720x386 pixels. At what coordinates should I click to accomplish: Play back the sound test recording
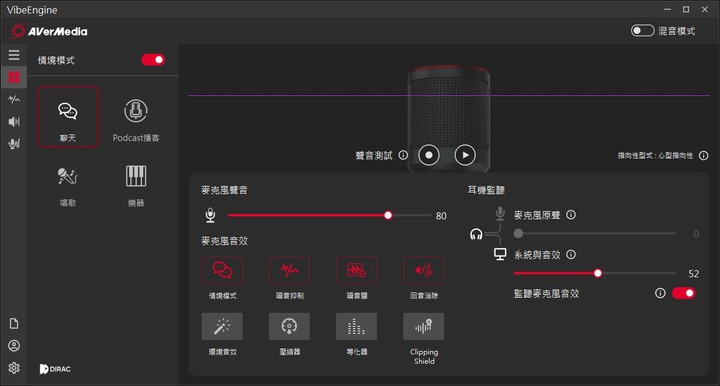pyautogui.click(x=465, y=155)
